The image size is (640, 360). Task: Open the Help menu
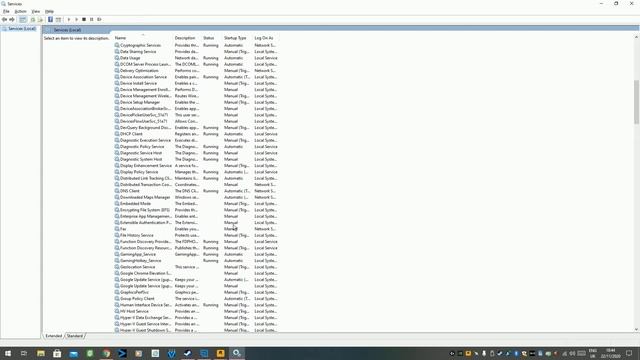(49, 11)
